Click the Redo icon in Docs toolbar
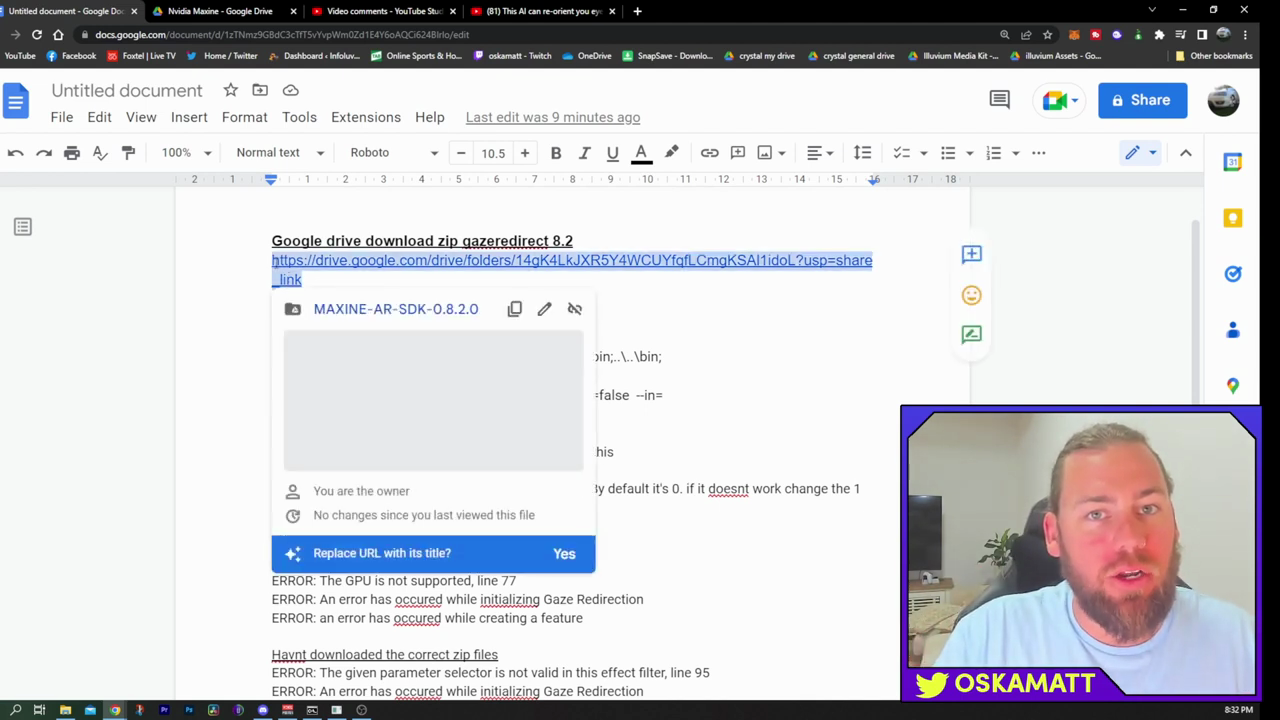 click(x=44, y=153)
